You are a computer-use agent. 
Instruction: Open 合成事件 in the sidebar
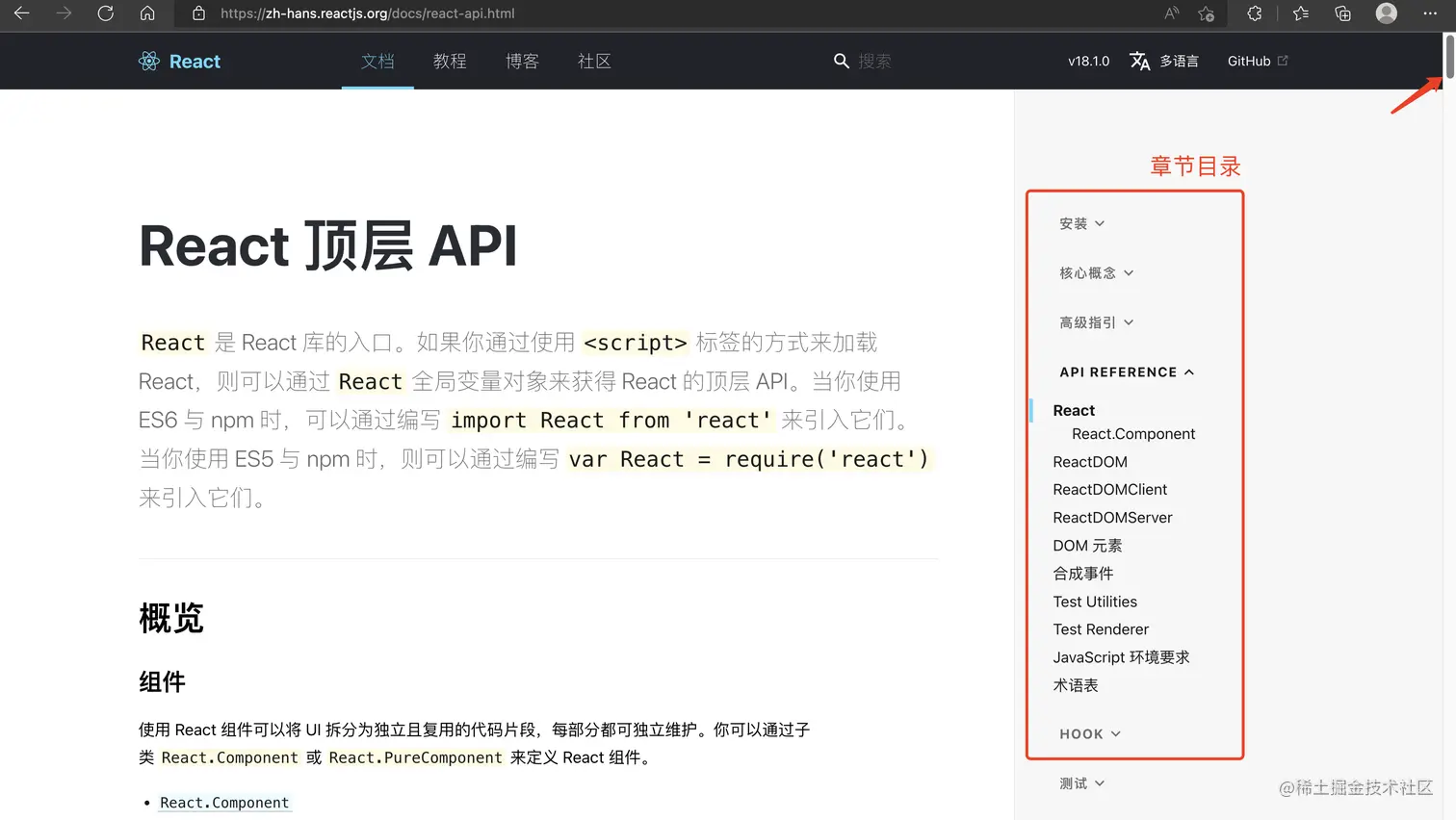[x=1082, y=574]
